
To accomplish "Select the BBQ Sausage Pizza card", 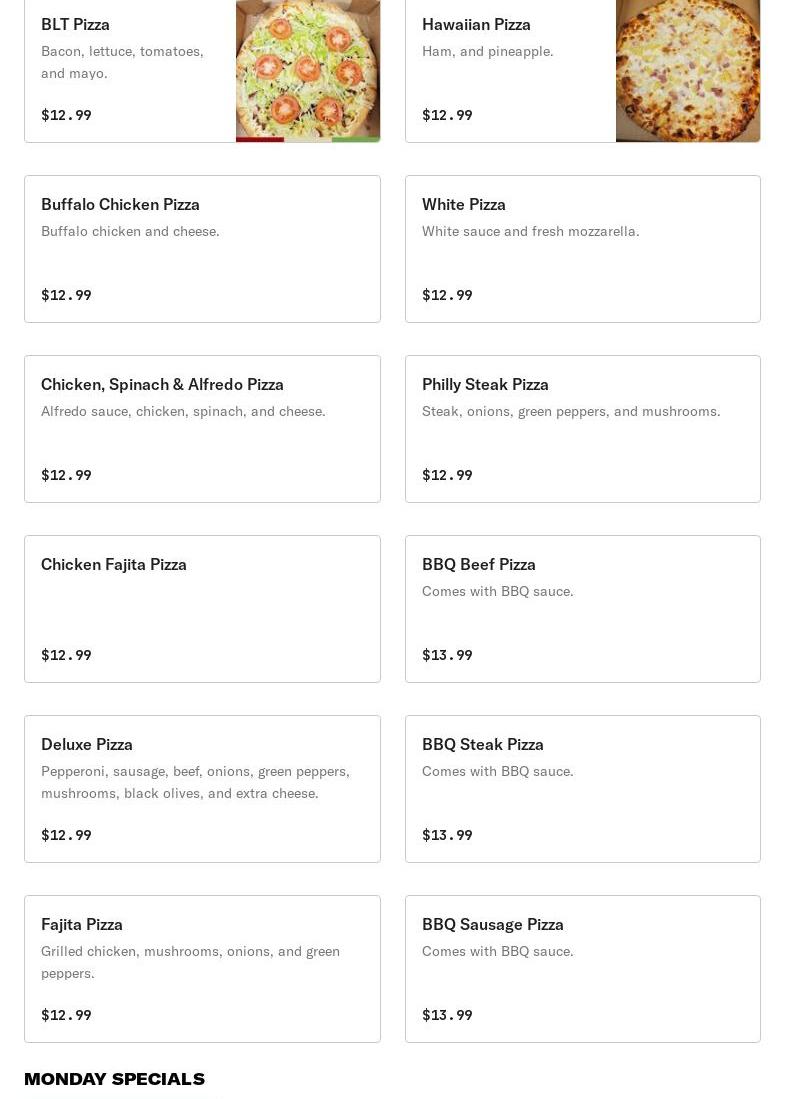I will point(582,969).
